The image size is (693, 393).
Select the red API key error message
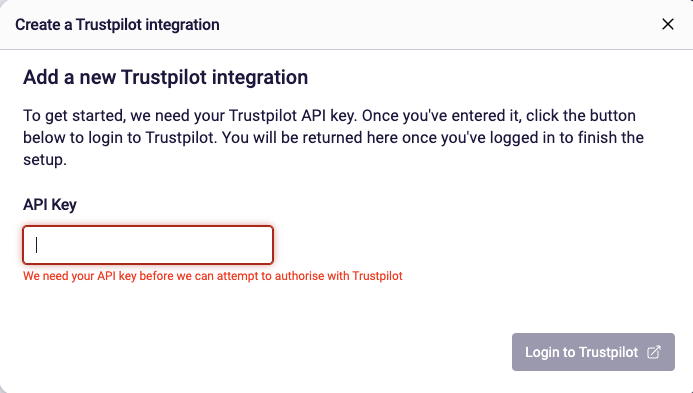click(213, 276)
